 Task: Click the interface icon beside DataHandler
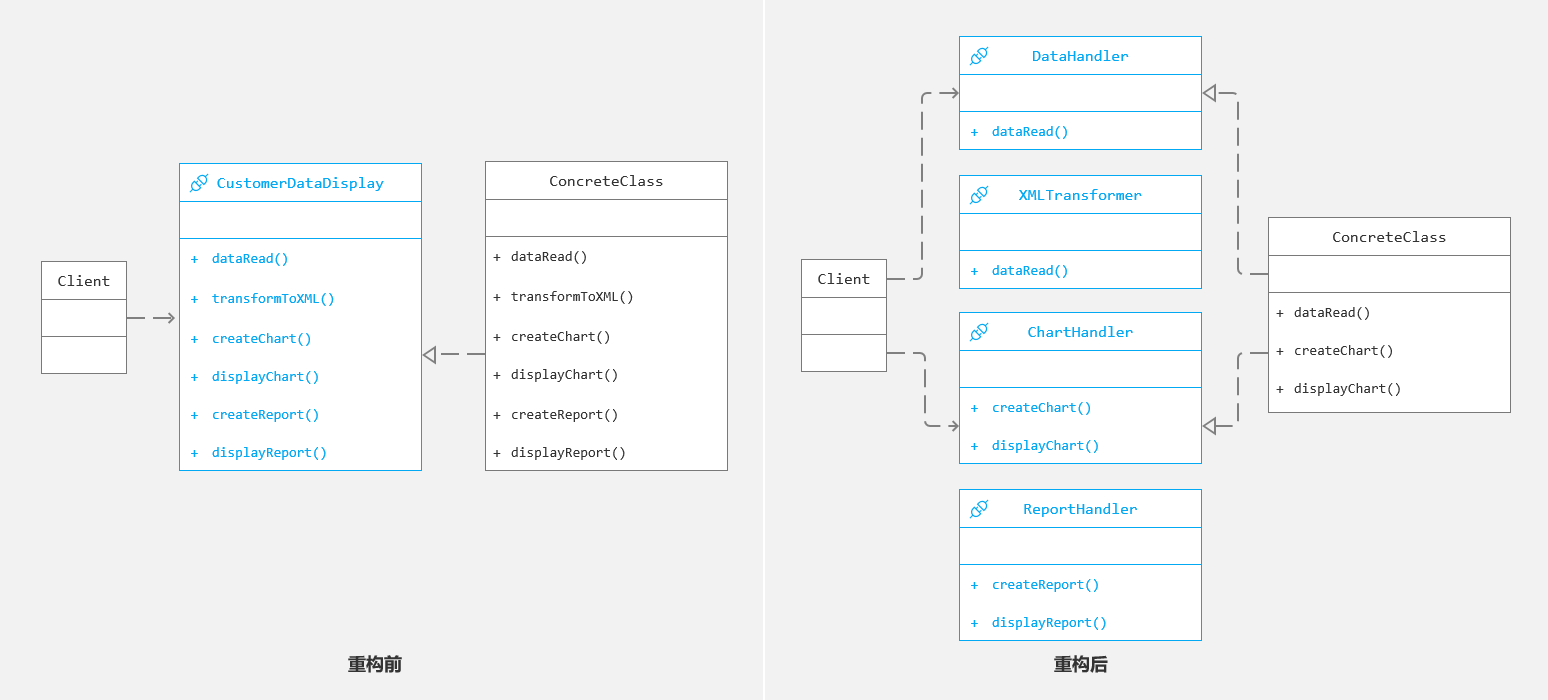point(979,56)
